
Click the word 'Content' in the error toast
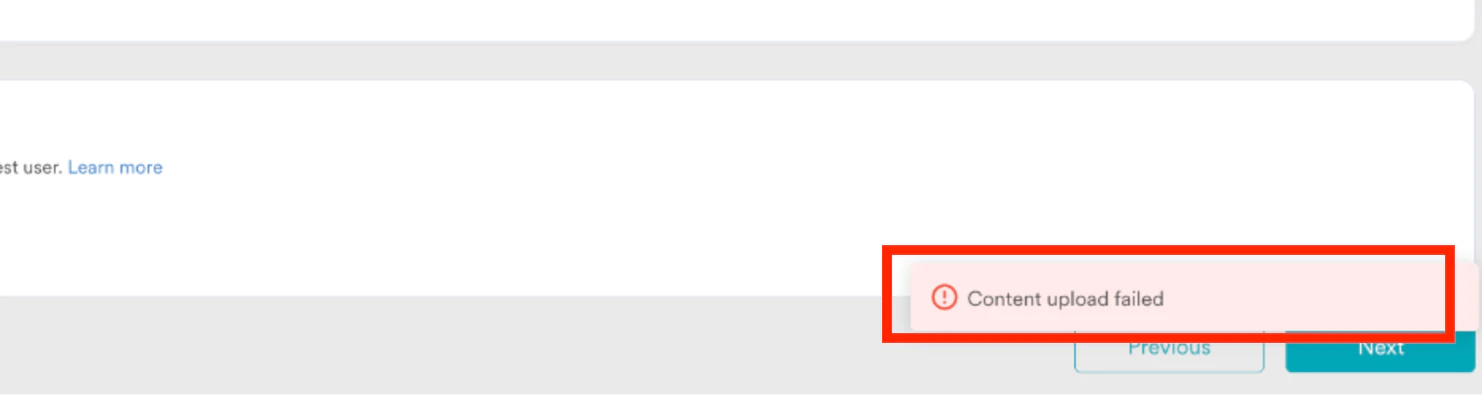(x=1004, y=298)
